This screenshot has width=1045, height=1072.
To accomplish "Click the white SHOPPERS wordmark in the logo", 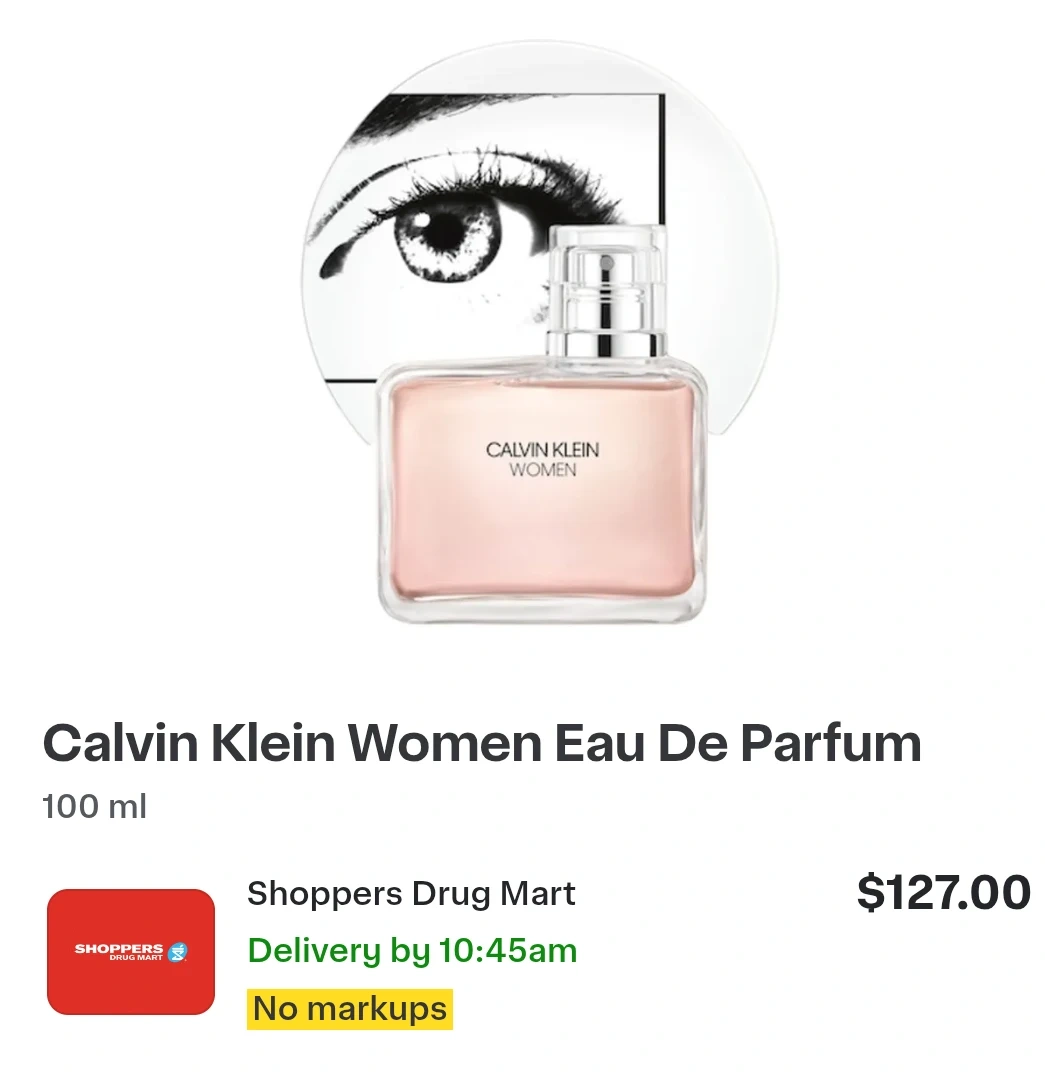I will coord(119,948).
